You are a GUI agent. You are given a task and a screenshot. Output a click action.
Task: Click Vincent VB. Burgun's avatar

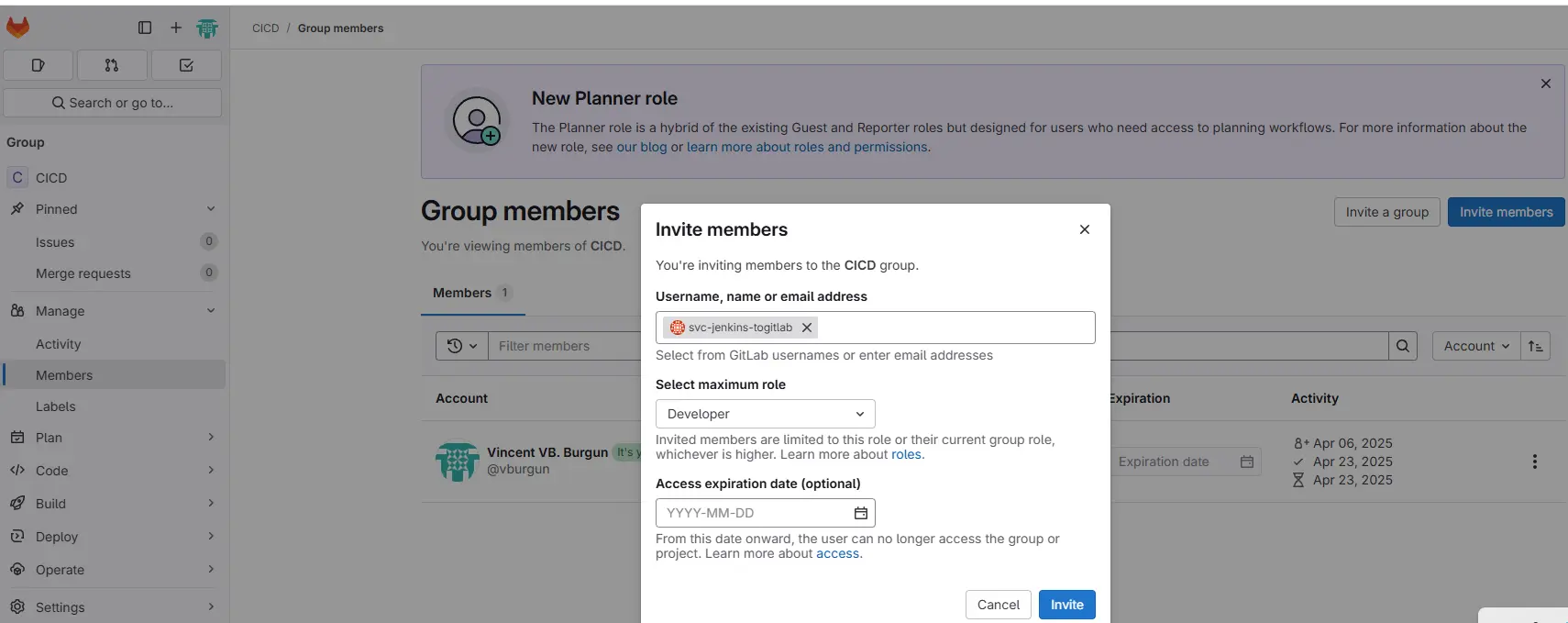[x=458, y=462]
